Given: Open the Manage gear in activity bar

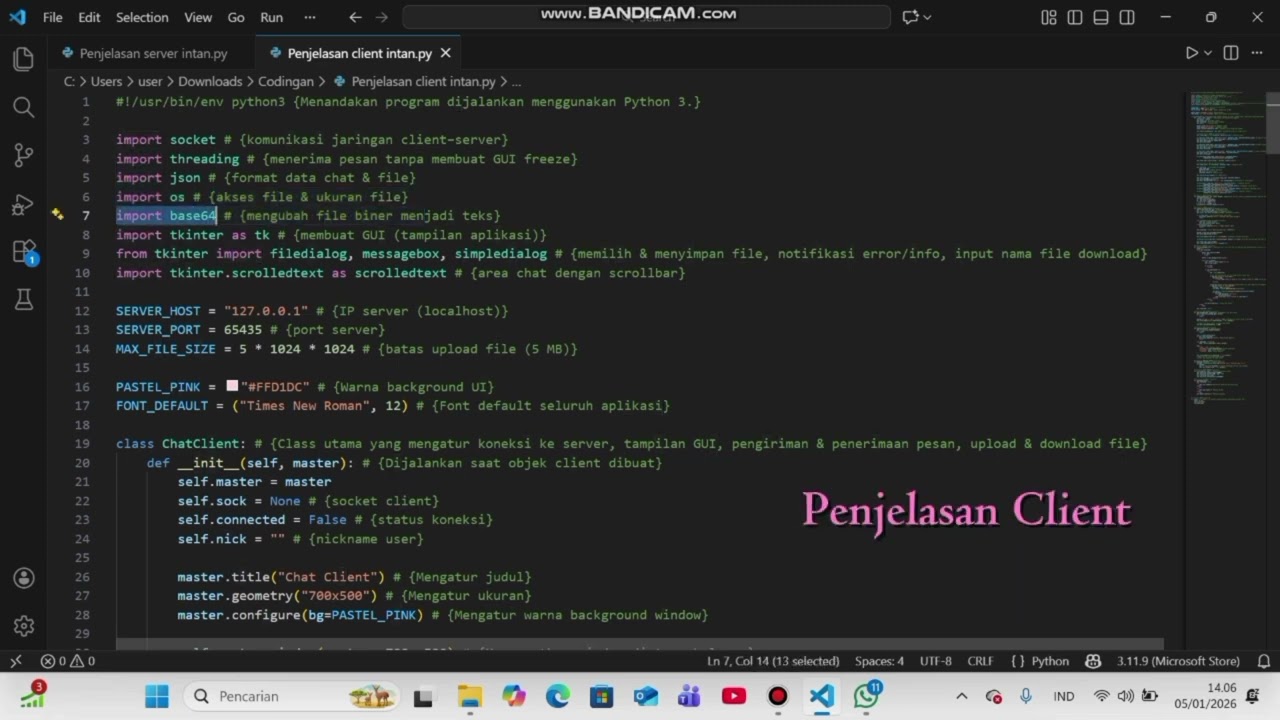Looking at the screenshot, I should coord(23,626).
